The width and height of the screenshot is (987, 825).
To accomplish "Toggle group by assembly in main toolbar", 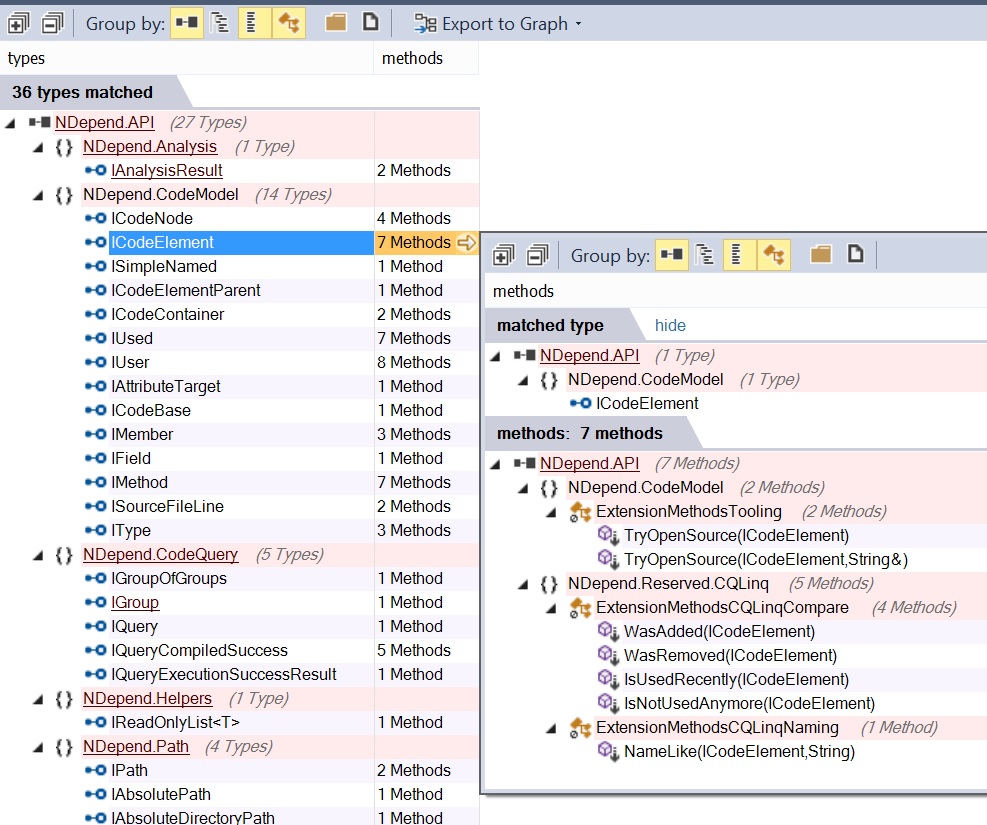I will tap(186, 23).
